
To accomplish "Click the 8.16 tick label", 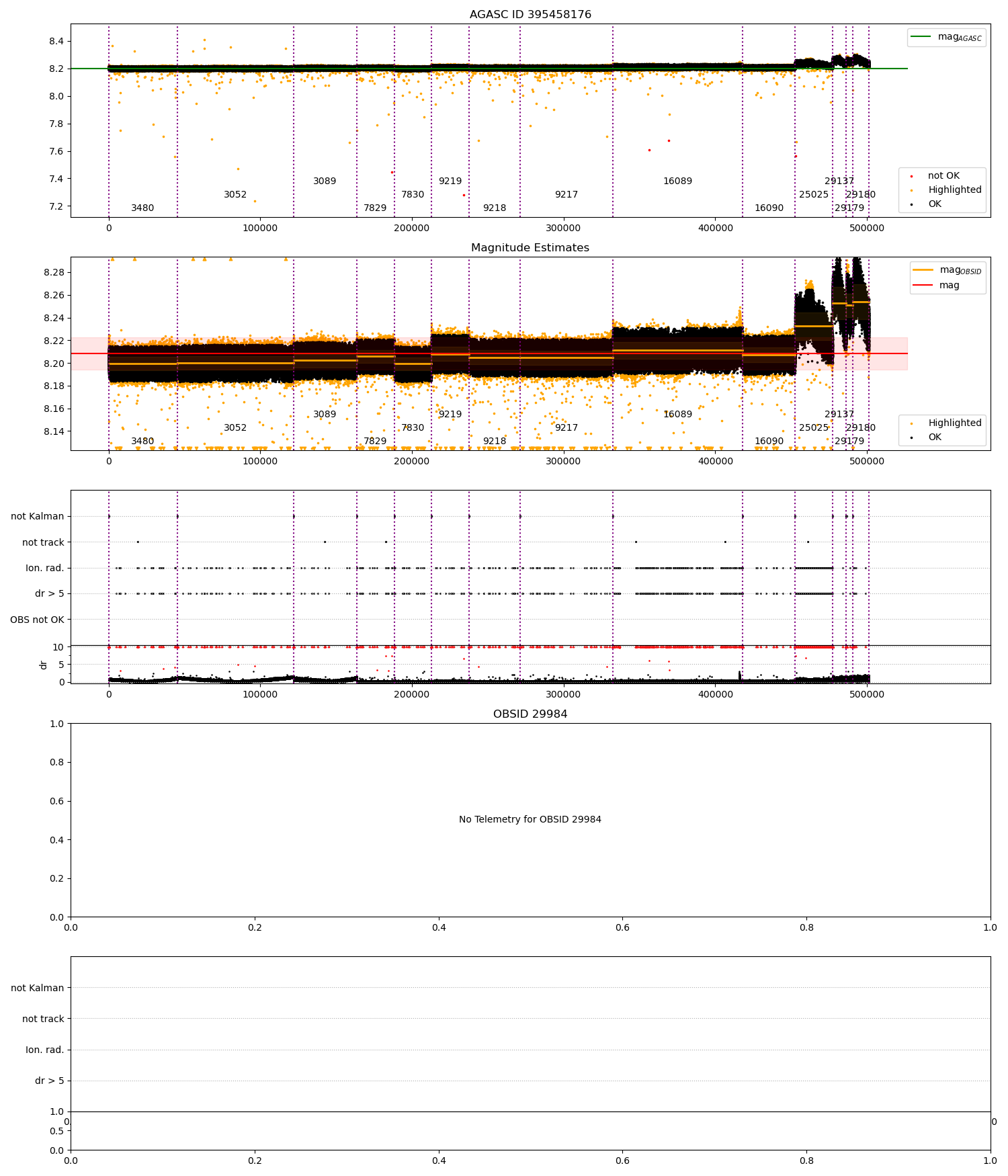I will click(x=54, y=409).
